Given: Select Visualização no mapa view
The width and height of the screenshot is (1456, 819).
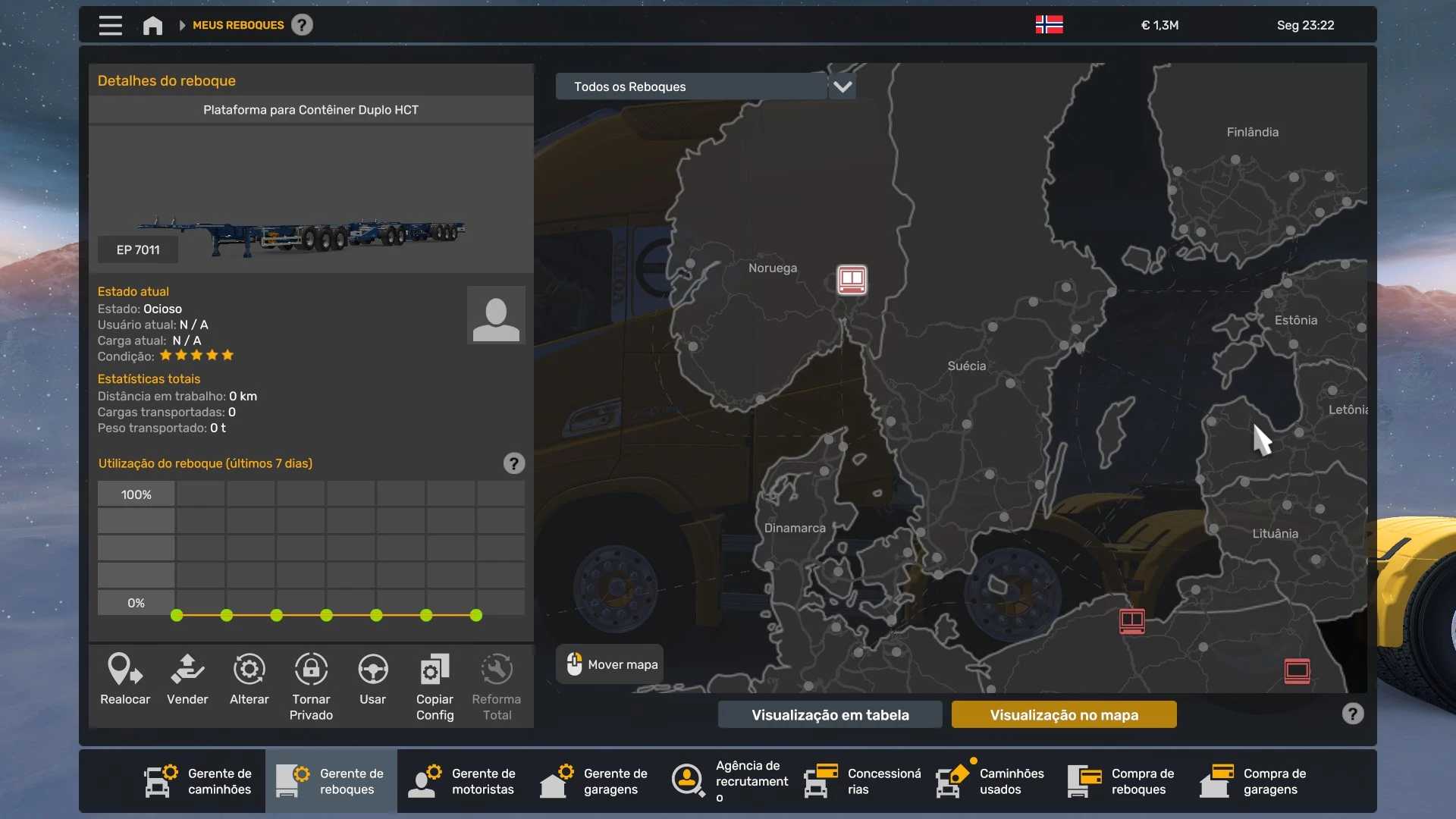Looking at the screenshot, I should tap(1063, 714).
